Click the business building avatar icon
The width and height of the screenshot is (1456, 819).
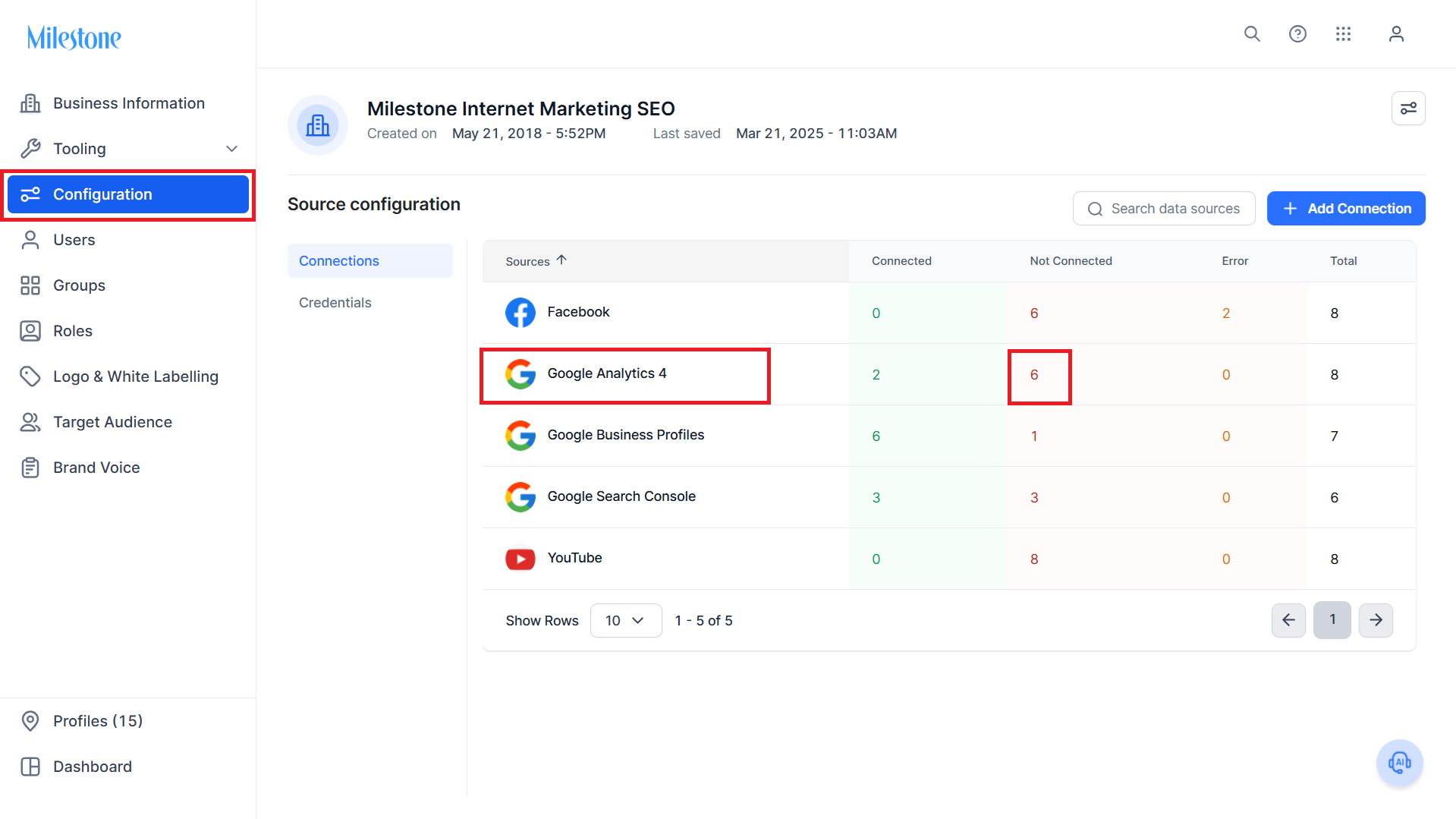click(x=318, y=125)
